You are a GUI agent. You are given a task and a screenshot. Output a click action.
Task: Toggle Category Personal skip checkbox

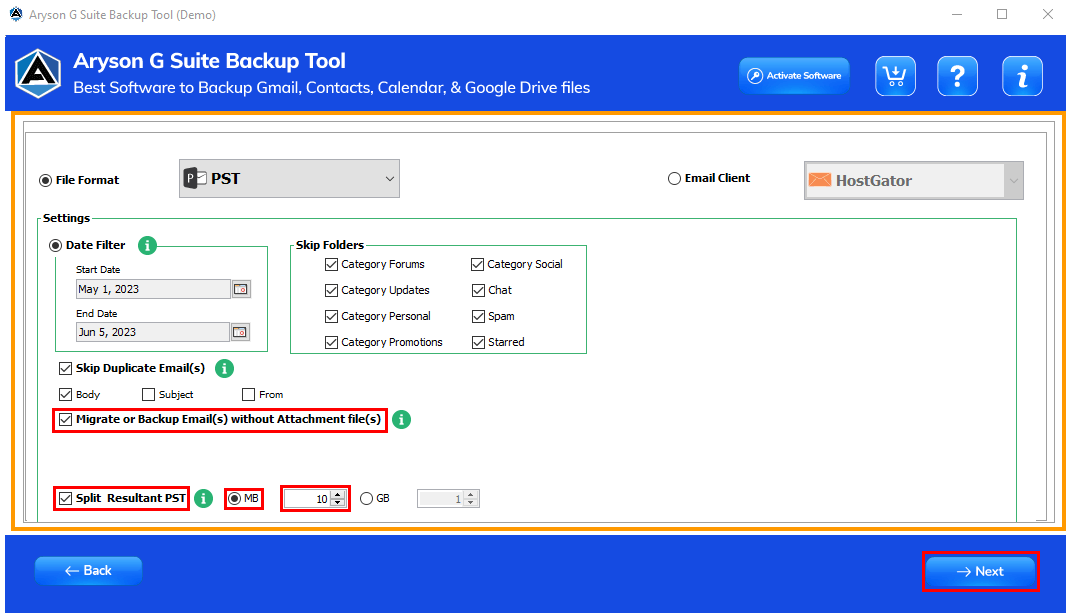(332, 317)
